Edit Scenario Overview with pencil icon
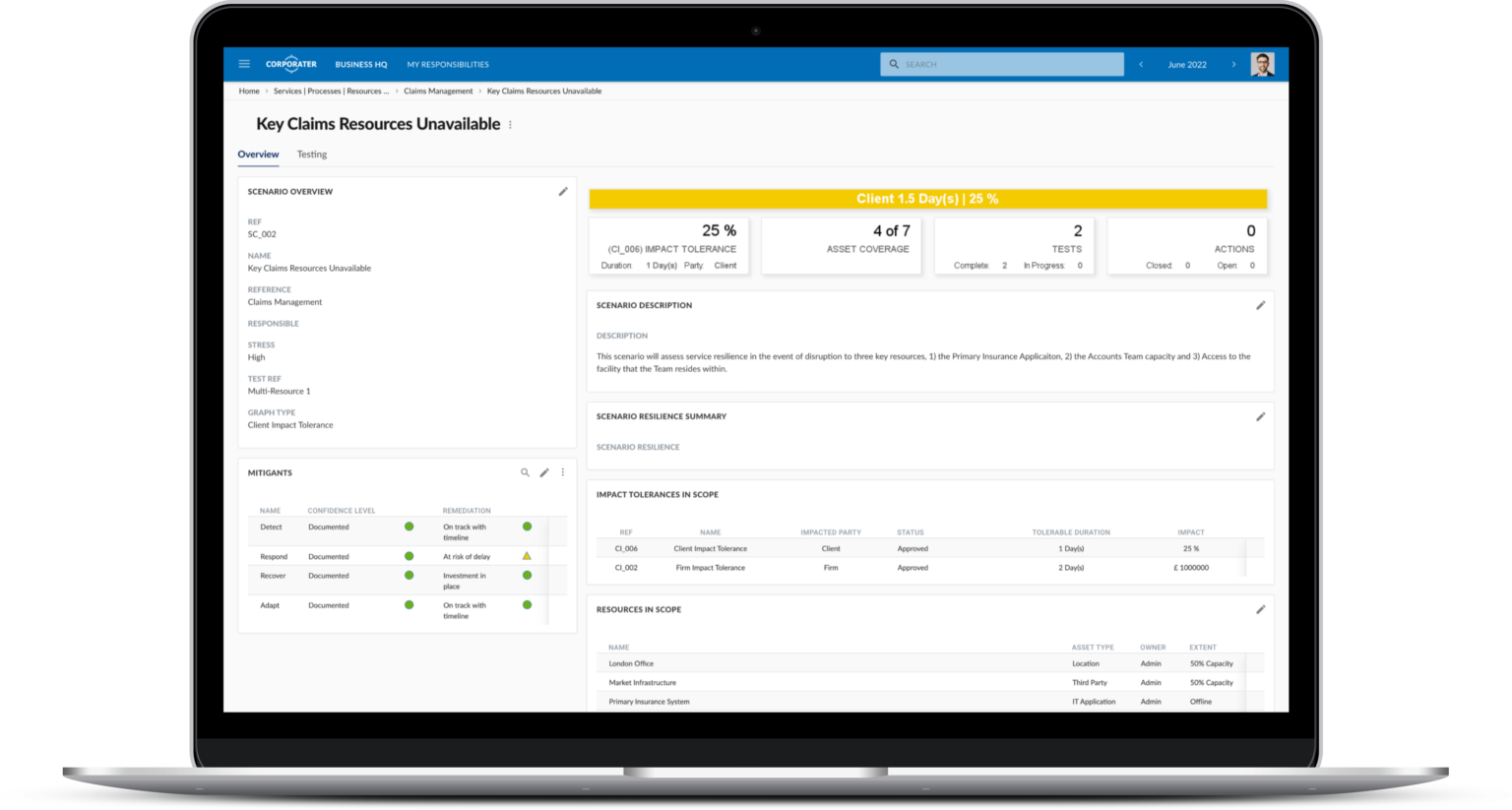Viewport: 1512px width, 810px height. tap(563, 192)
